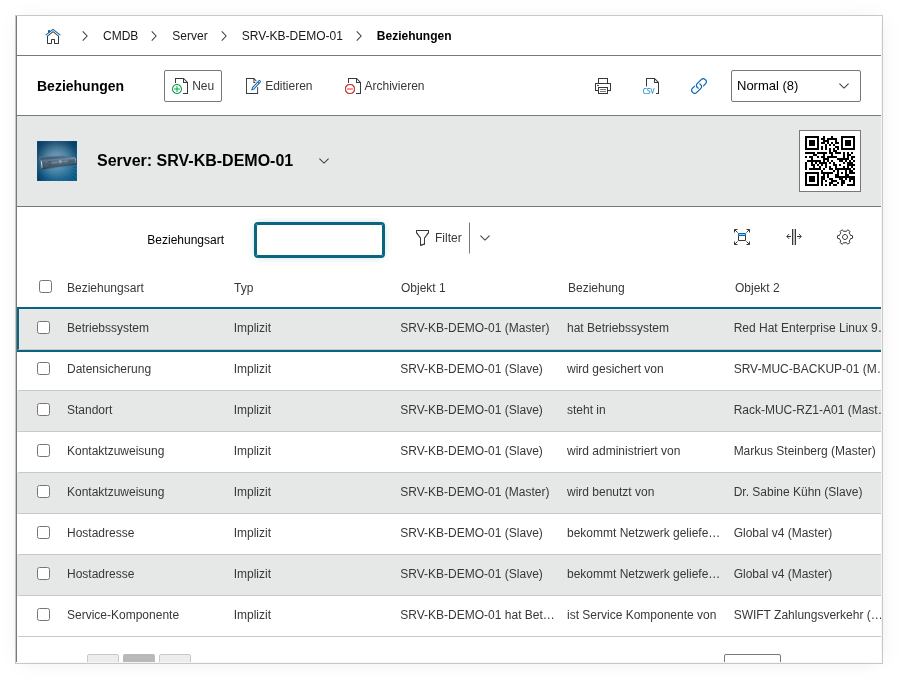
Task: Go to SRV-KB-DEMO-01 breadcrumb
Action: point(292,36)
